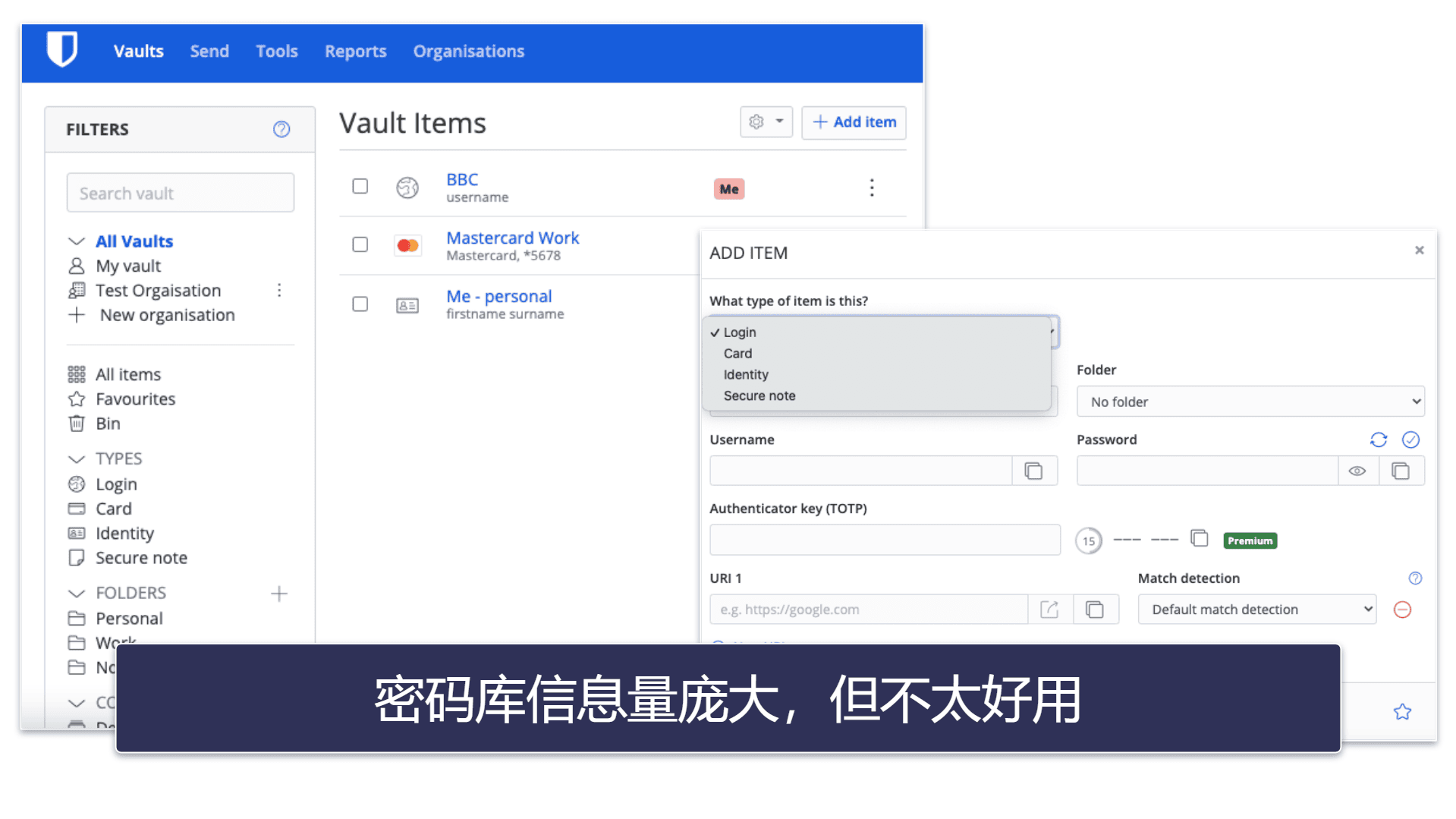Open the Mastercard Work vault item
Screen dimensions: 1456x819
pos(513,238)
